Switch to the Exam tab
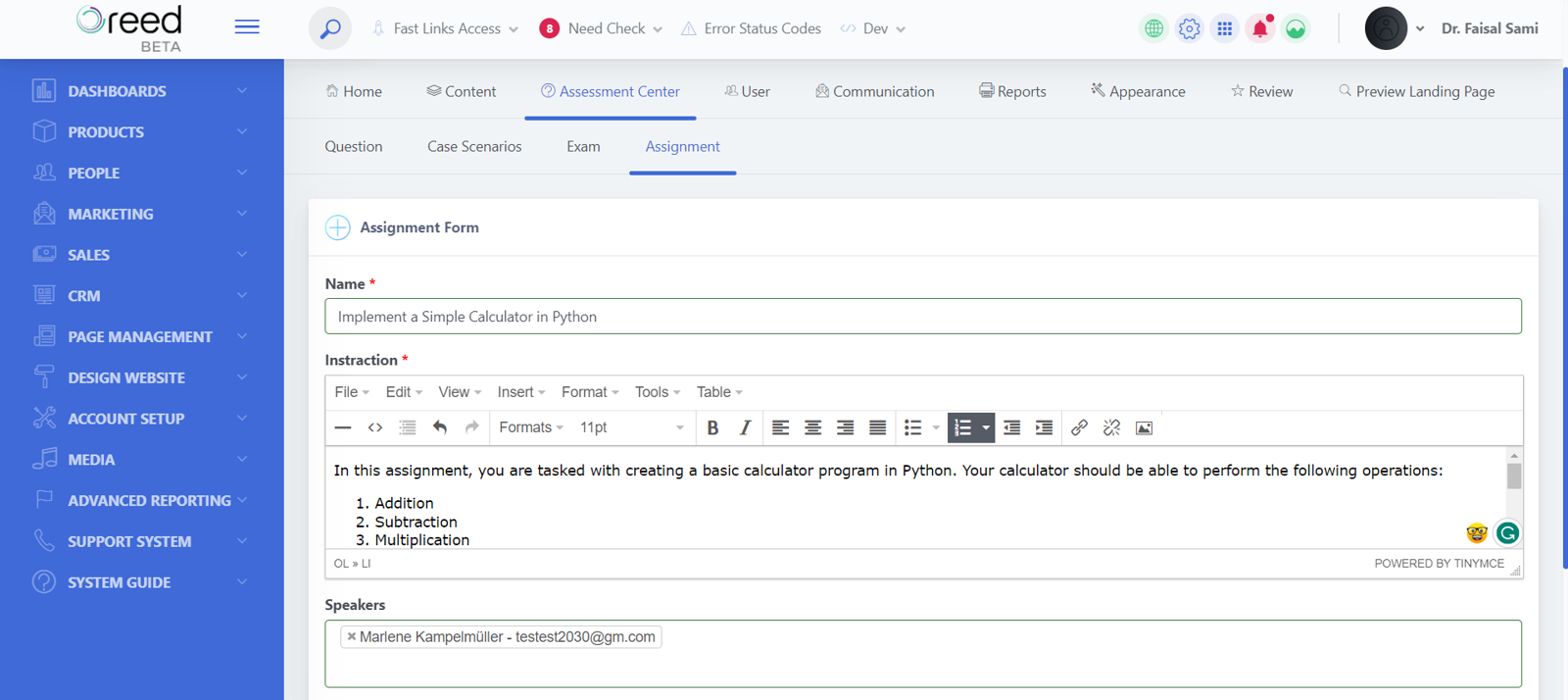The height and width of the screenshot is (700, 1568). (583, 146)
